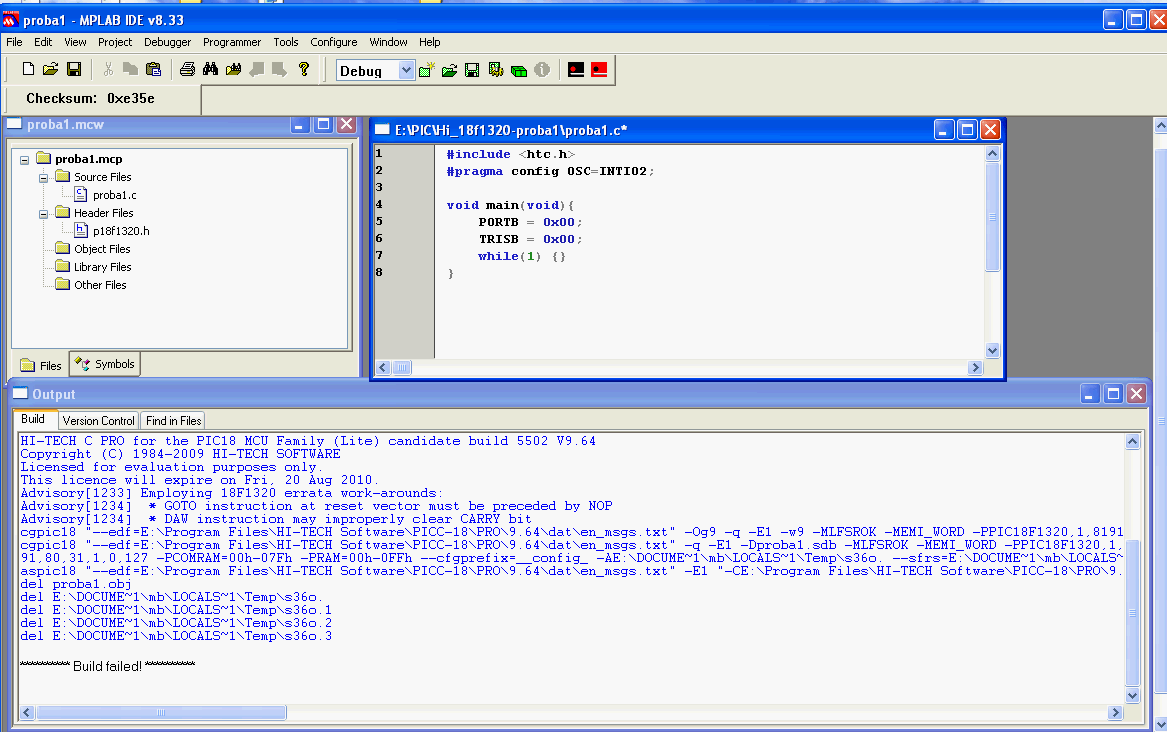Select the Files project tab
Viewport: 1167px width, 732px height.
click(41, 365)
